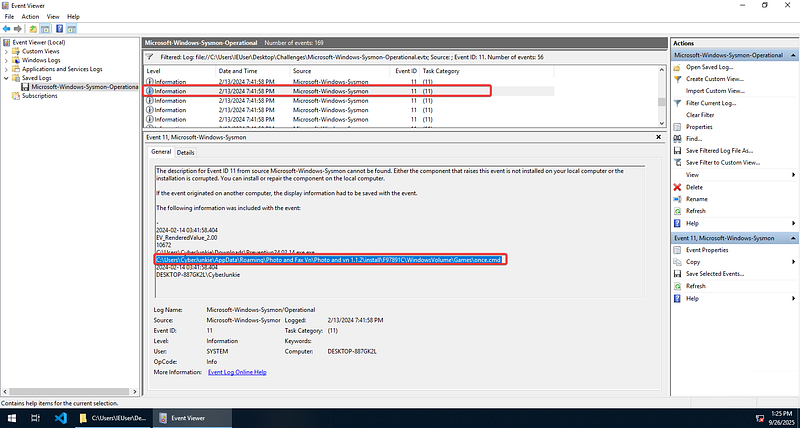
Task: Open the Action menu
Action: point(30,17)
